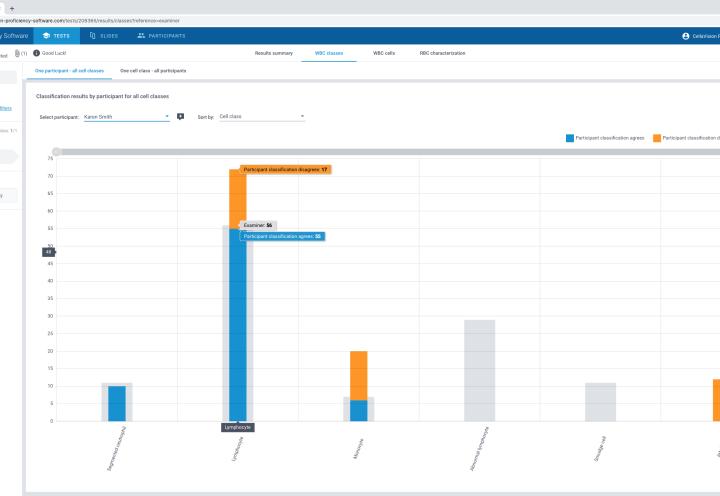The width and height of the screenshot is (720, 496).
Task: Select the WBC classes tab
Action: click(329, 53)
